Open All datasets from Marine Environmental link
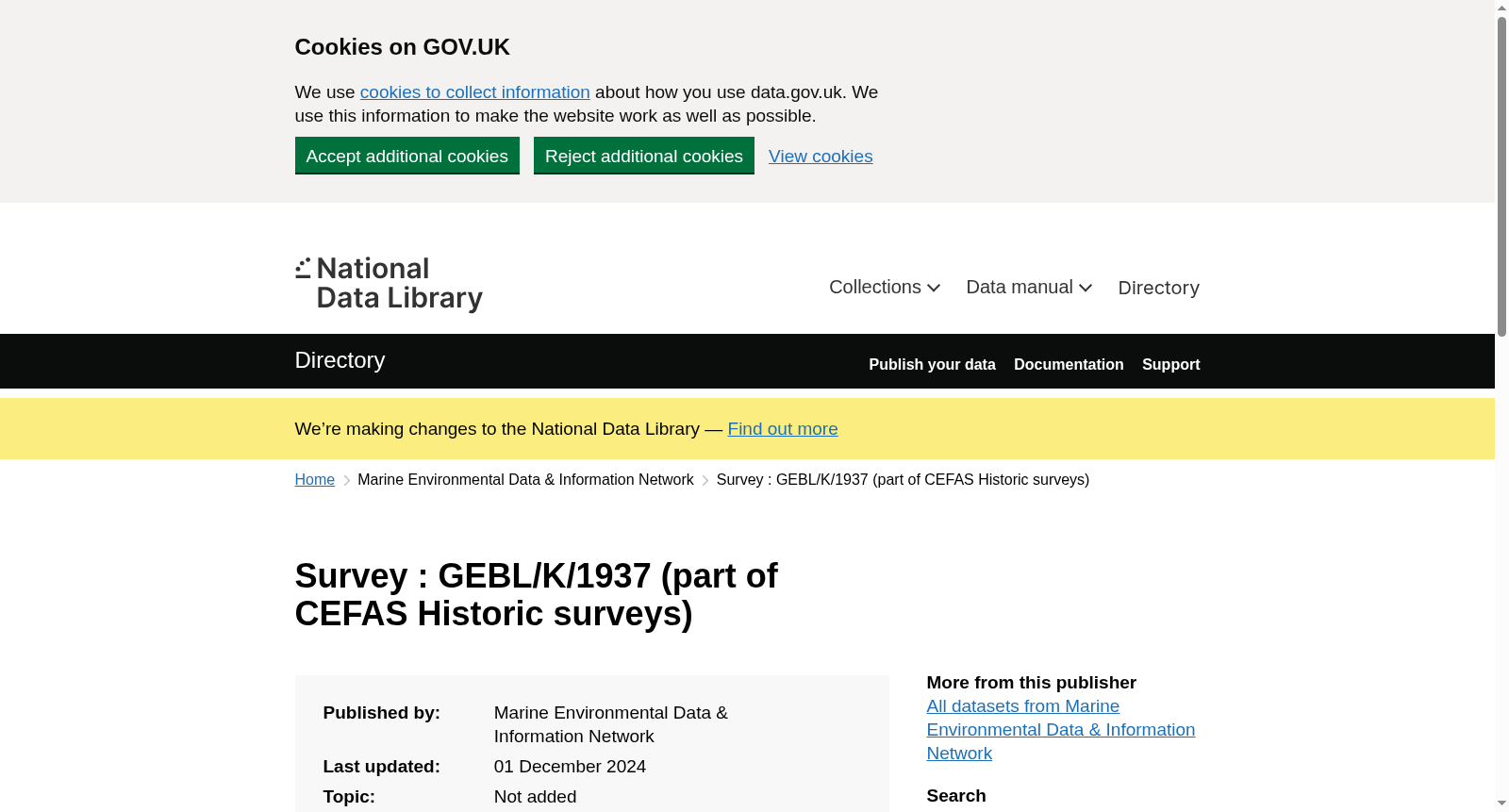 [1061, 730]
